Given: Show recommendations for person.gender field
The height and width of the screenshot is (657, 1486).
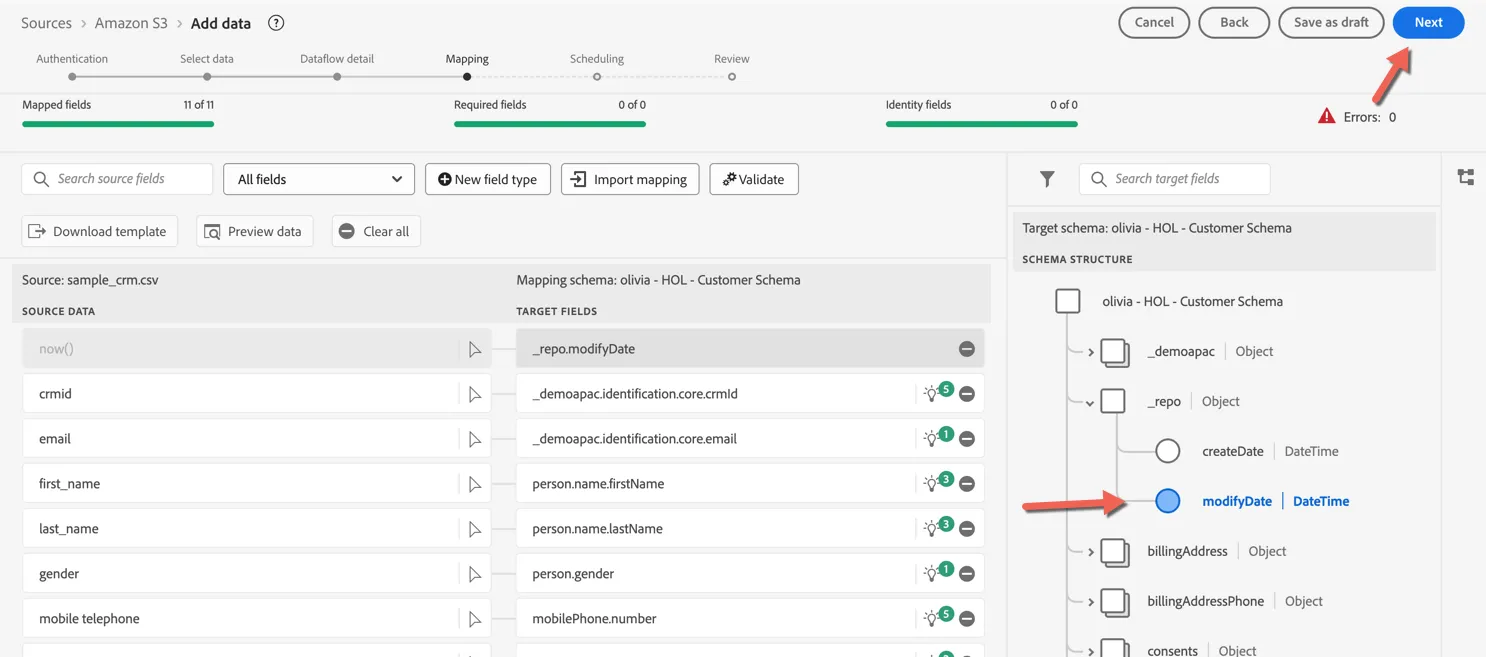Looking at the screenshot, I should coord(937,572).
